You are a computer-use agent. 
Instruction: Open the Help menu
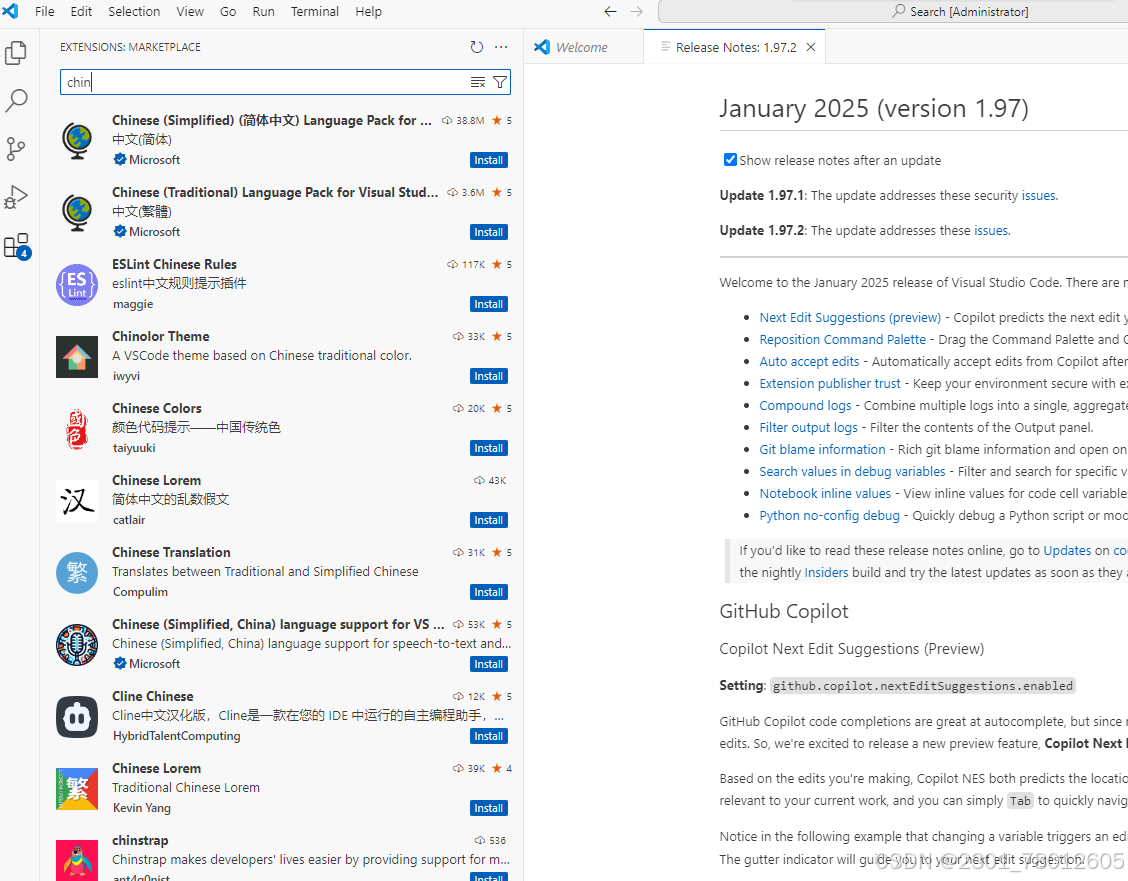point(368,12)
